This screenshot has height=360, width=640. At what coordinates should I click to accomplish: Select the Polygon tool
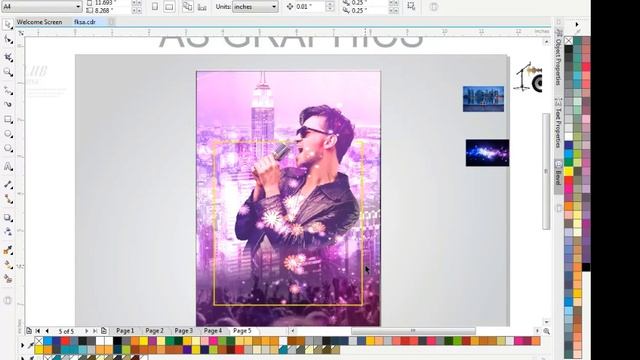click(x=8, y=149)
